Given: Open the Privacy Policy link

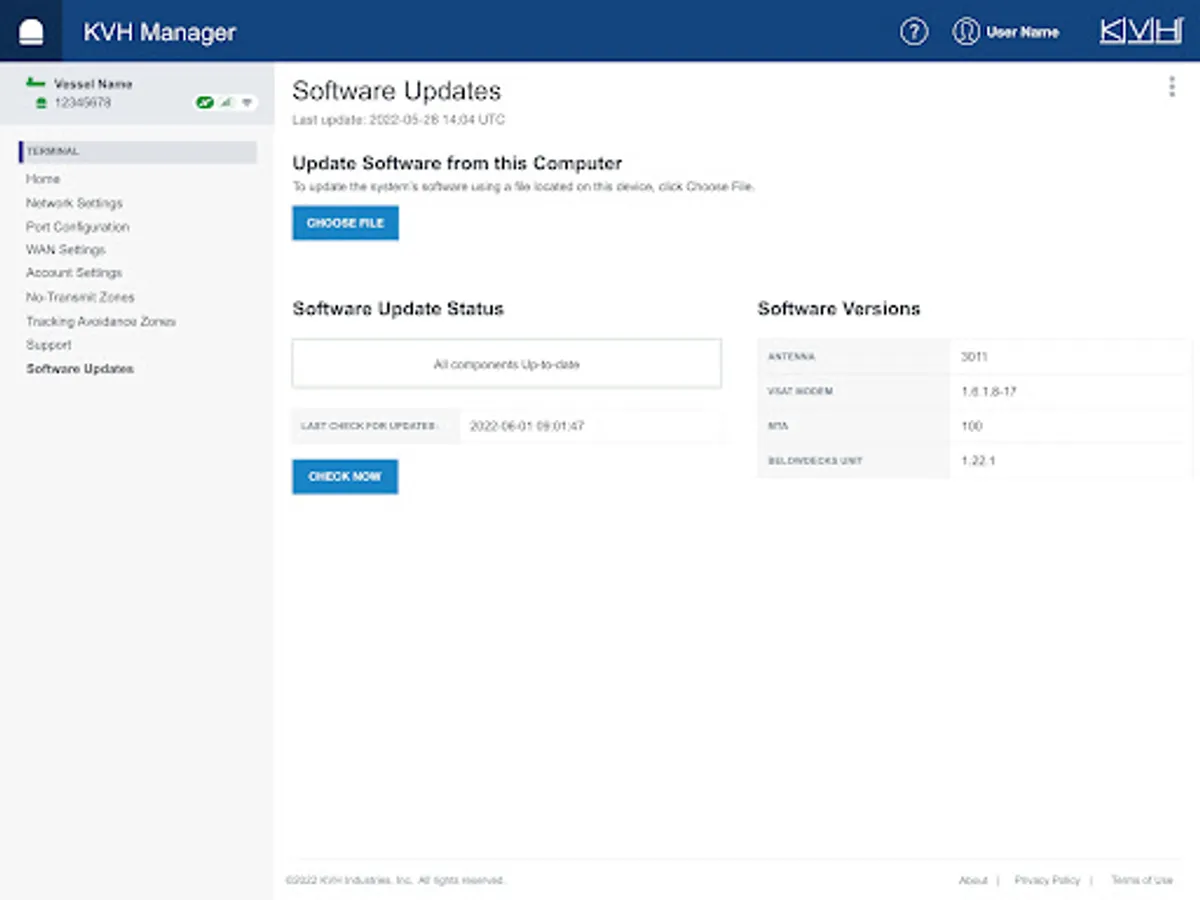Looking at the screenshot, I should click(1047, 880).
